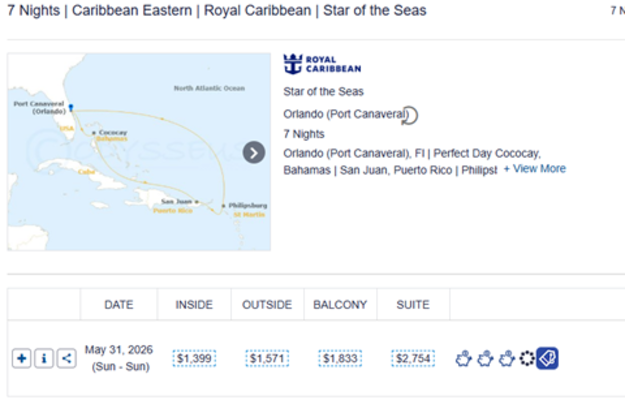Choose the $2,754 Suite price
Image resolution: width=625 pixels, height=400 pixels.
(x=413, y=359)
